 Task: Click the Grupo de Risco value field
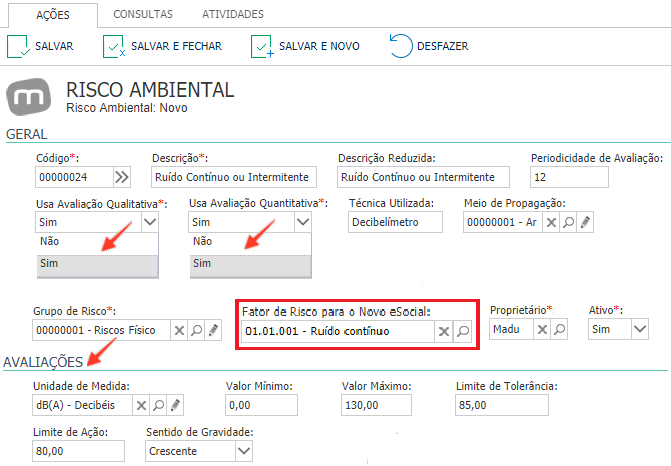101,330
